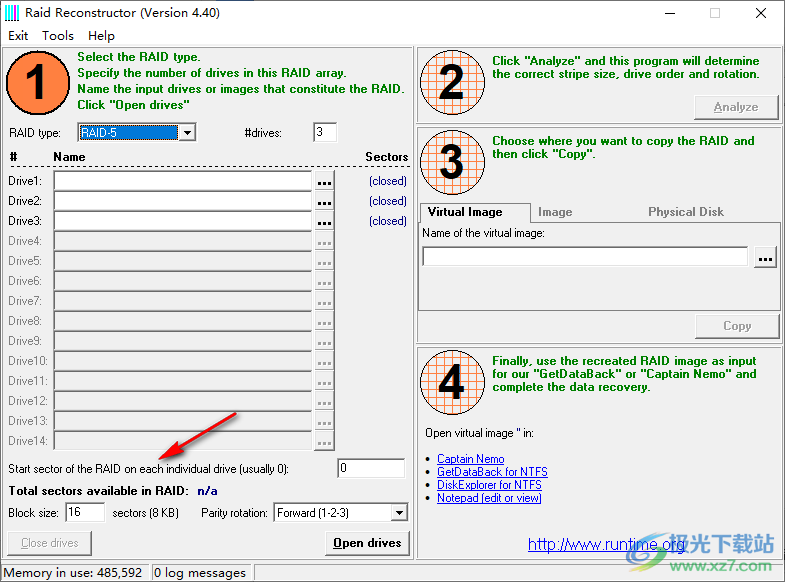Viewport: 785px width, 582px height.
Task: Visit the runtime.org website link
Action: coord(606,544)
